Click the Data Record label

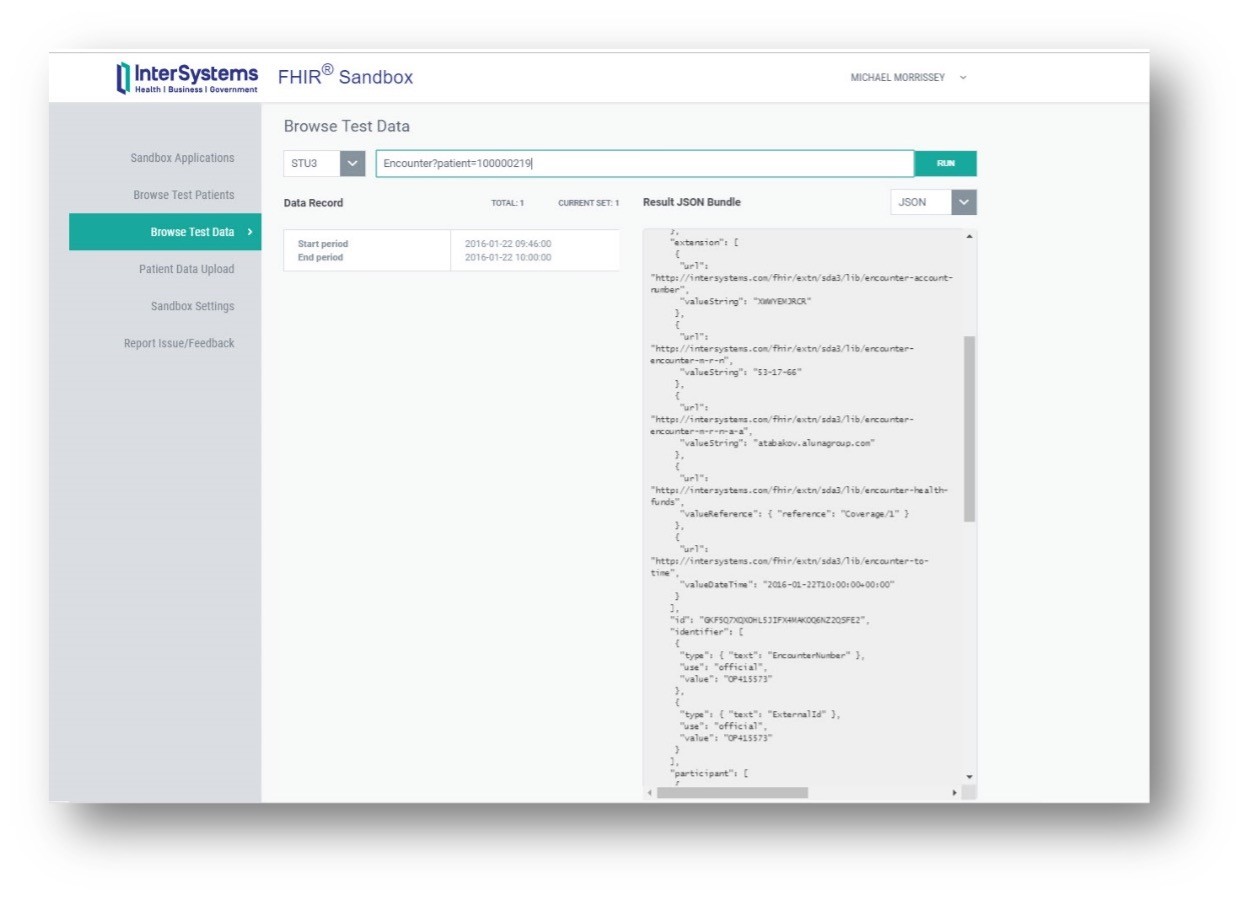pos(313,203)
